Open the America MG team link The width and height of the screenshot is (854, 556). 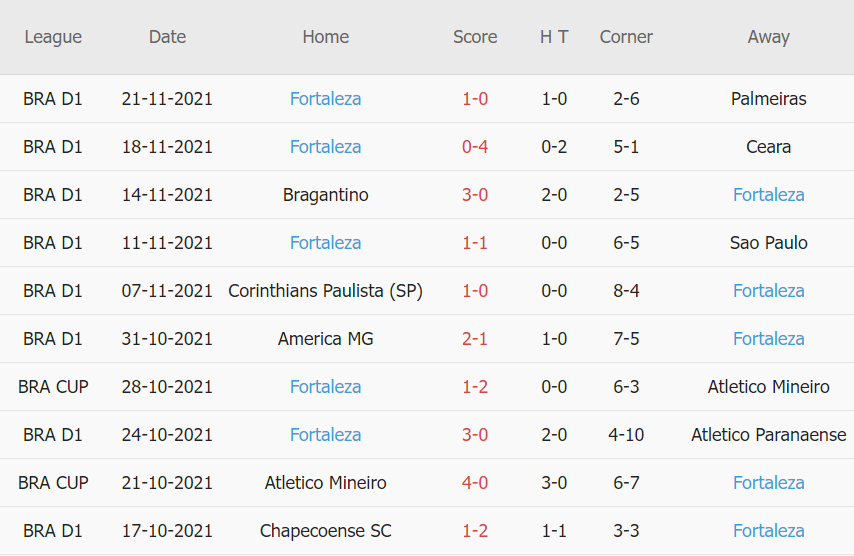click(x=325, y=339)
